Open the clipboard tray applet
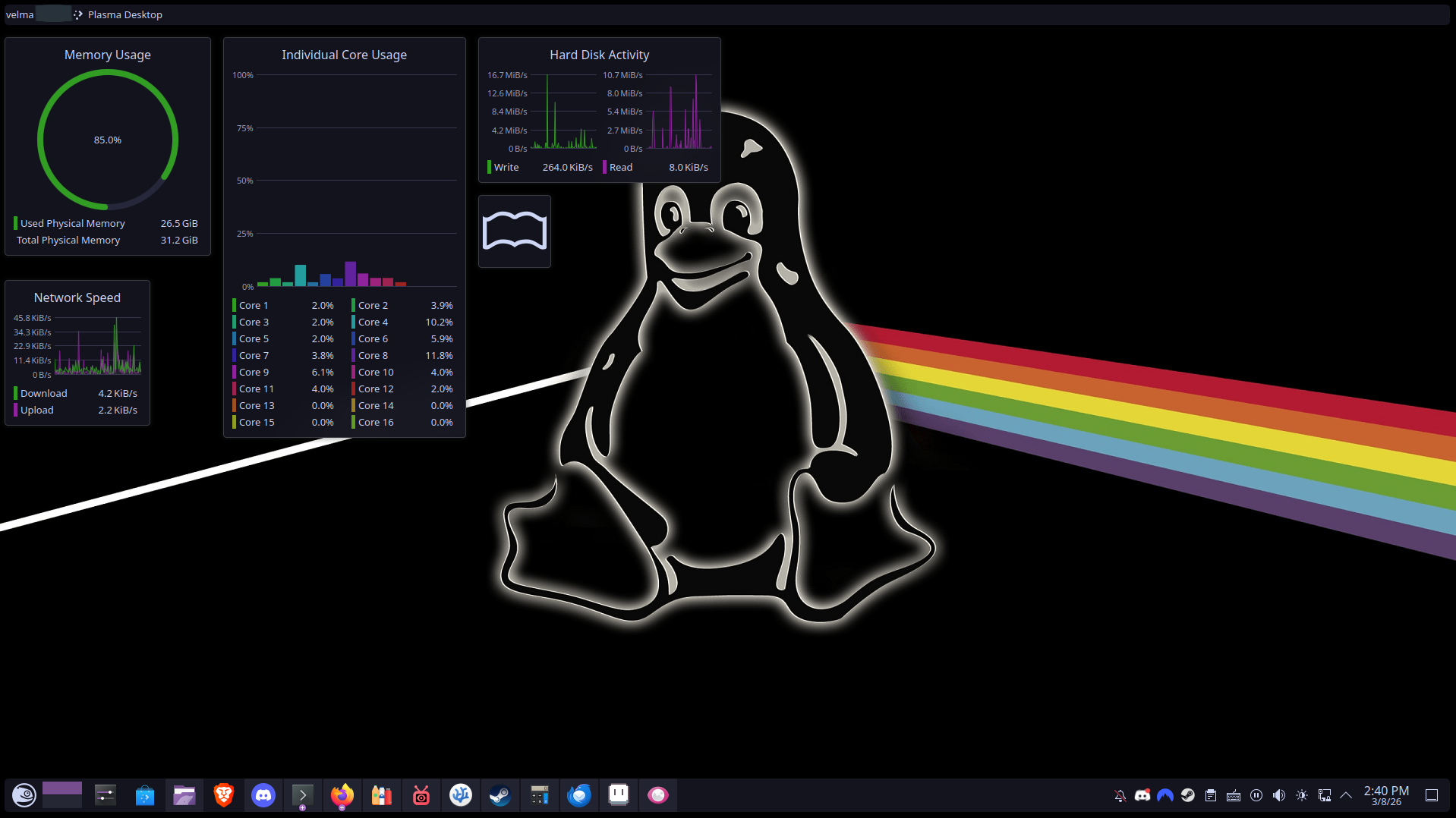Image resolution: width=1456 pixels, height=818 pixels. (x=1211, y=795)
